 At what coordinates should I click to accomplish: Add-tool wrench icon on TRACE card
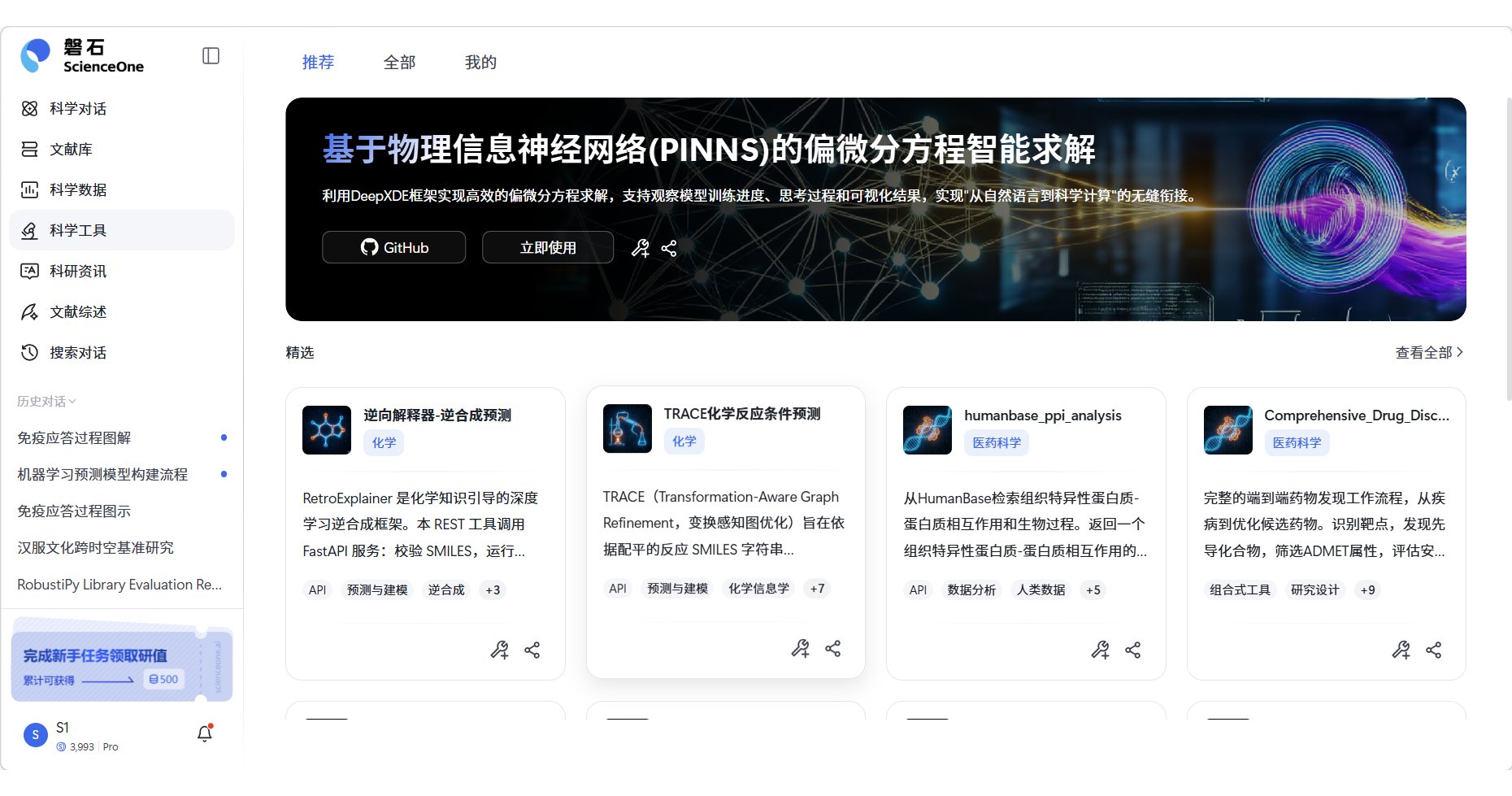[801, 648]
